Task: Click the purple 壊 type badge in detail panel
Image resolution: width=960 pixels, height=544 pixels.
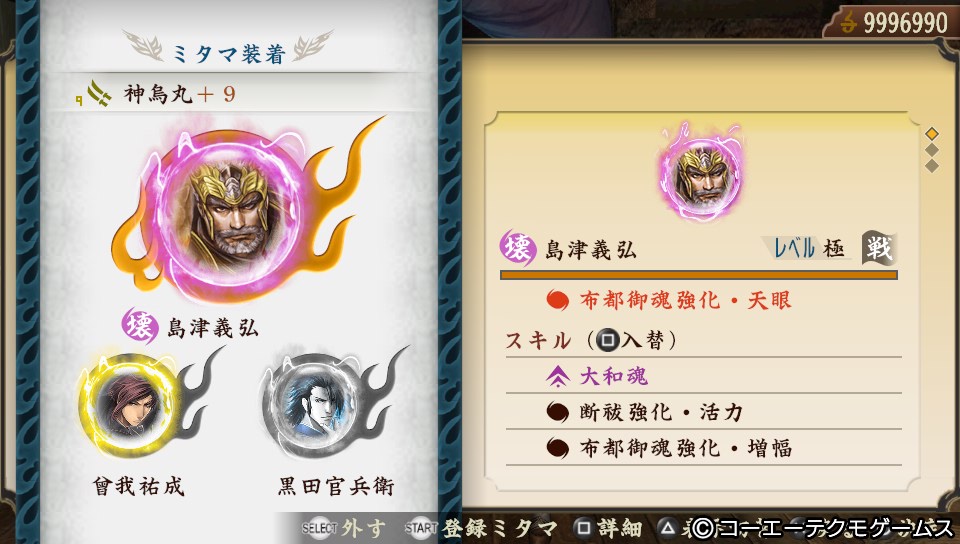Action: [517, 248]
